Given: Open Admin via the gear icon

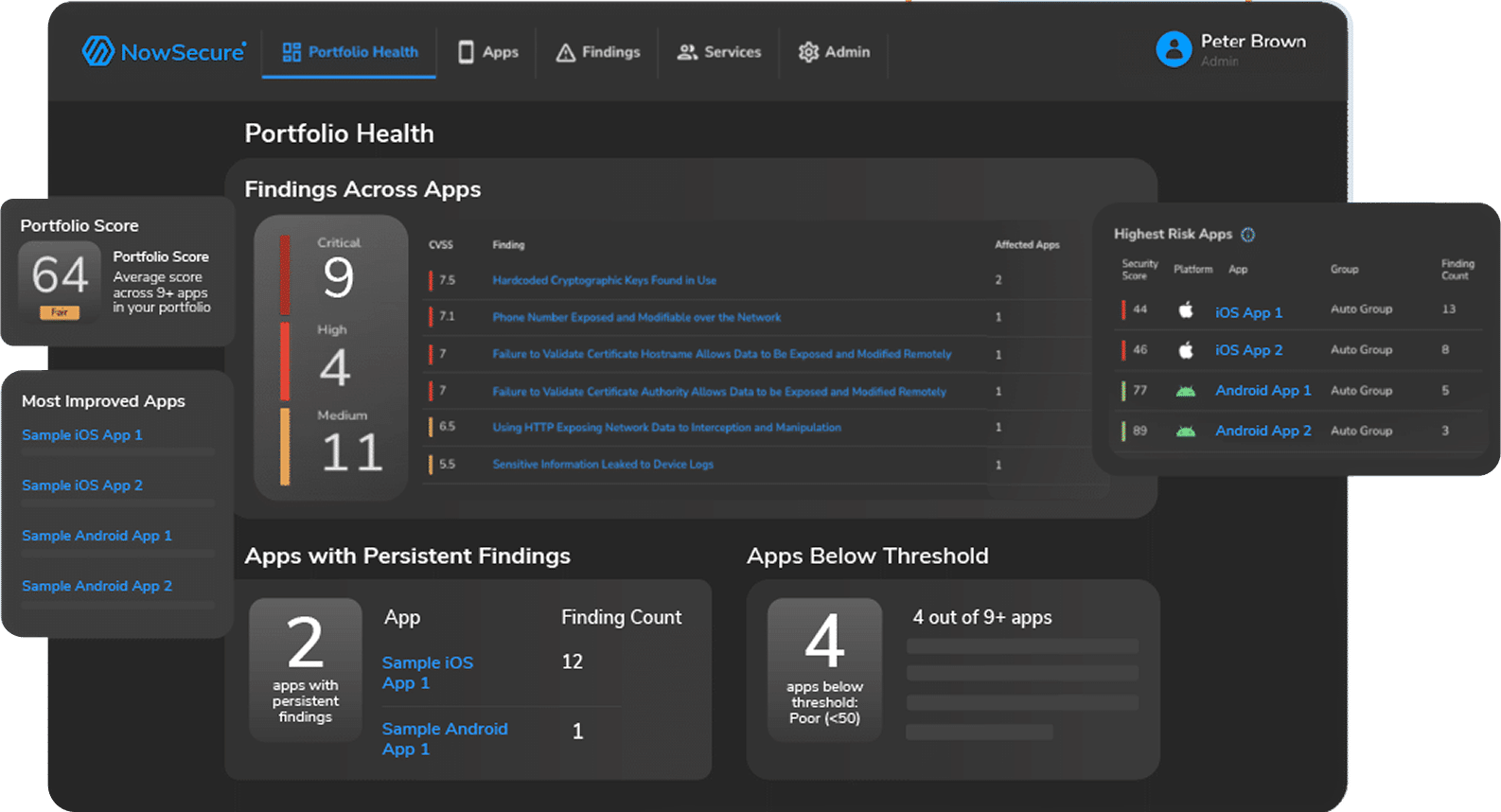Looking at the screenshot, I should pyautogui.click(x=808, y=52).
